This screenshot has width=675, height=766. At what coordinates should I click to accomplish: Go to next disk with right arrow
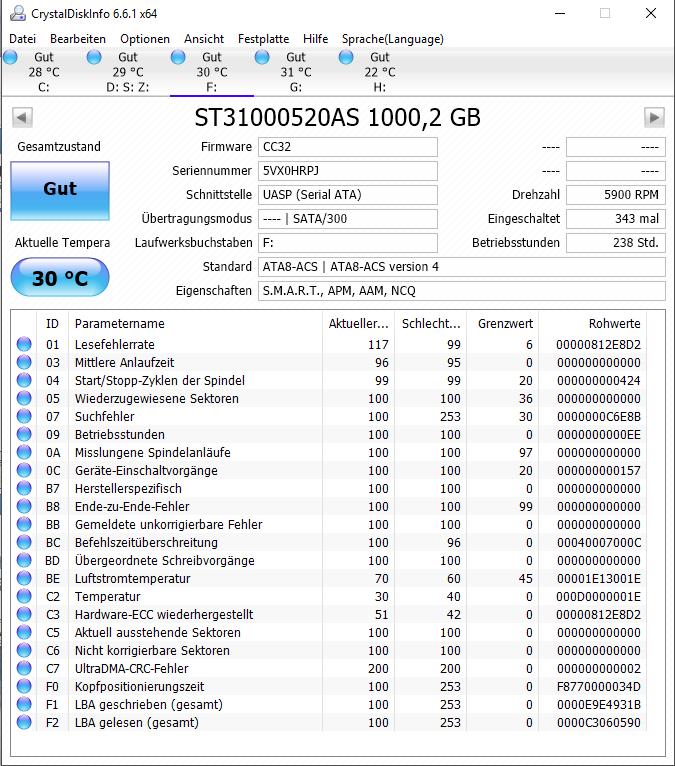[654, 117]
